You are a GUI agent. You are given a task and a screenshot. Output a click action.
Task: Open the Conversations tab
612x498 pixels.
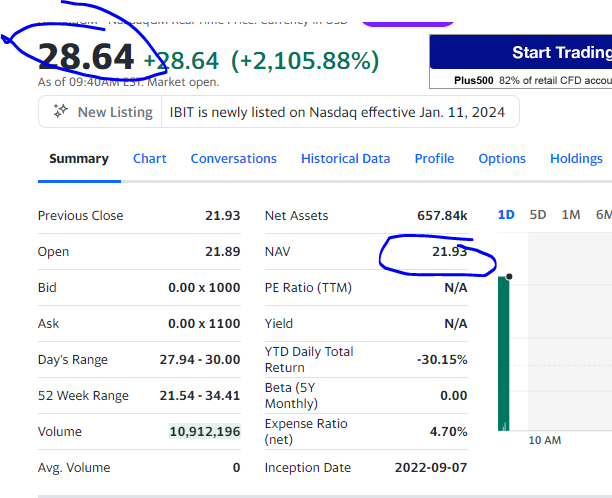[x=233, y=158]
